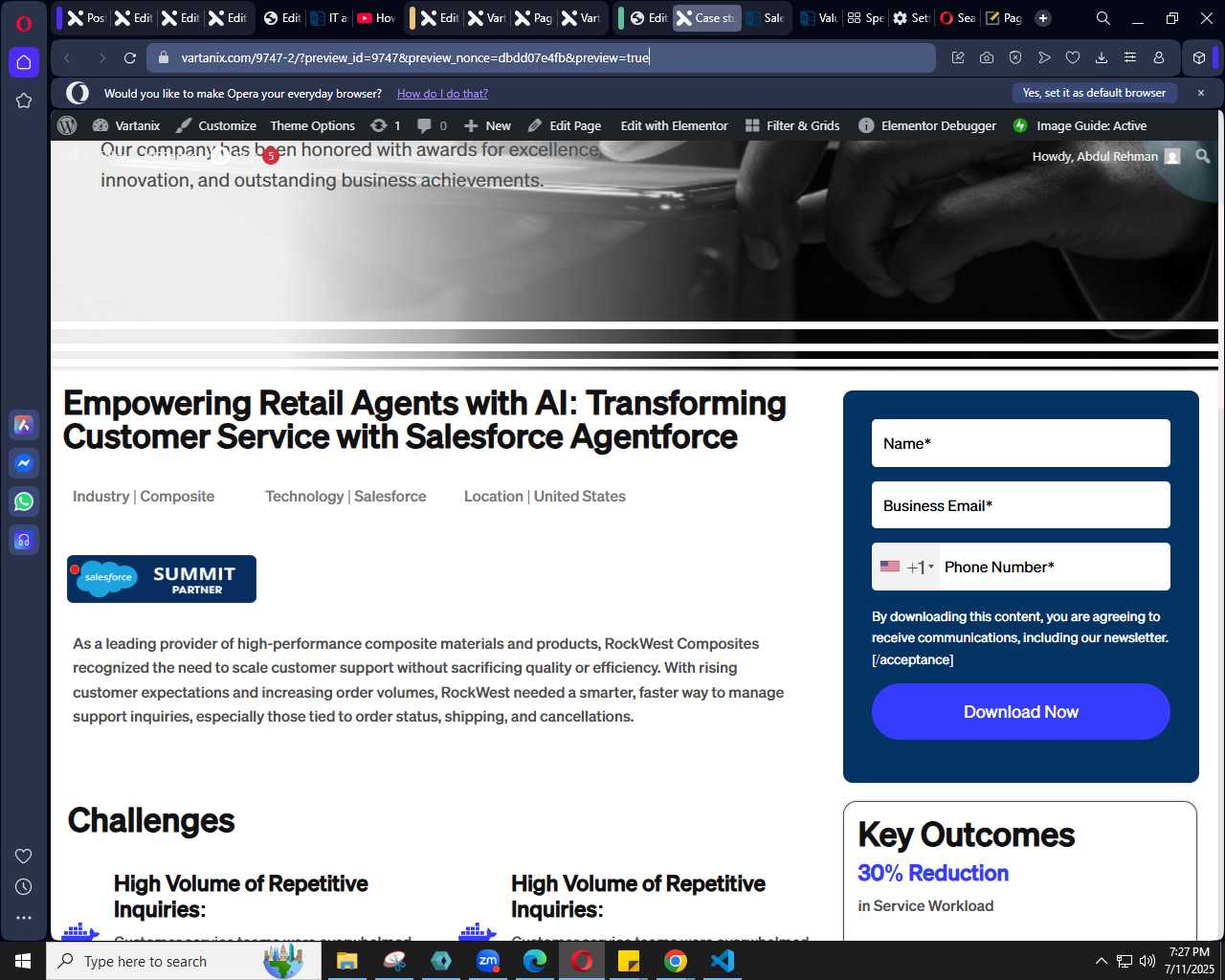Open Opera Start Page home icon

click(x=24, y=62)
